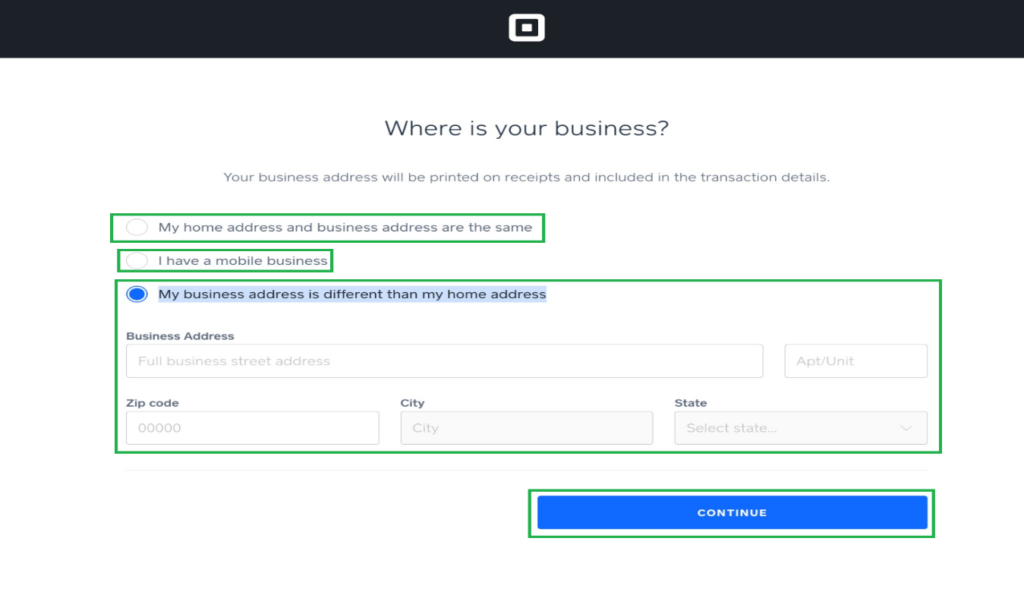Viewport: 1024px width, 598px height.
Task: Select business address is different radio
Action: point(136,294)
